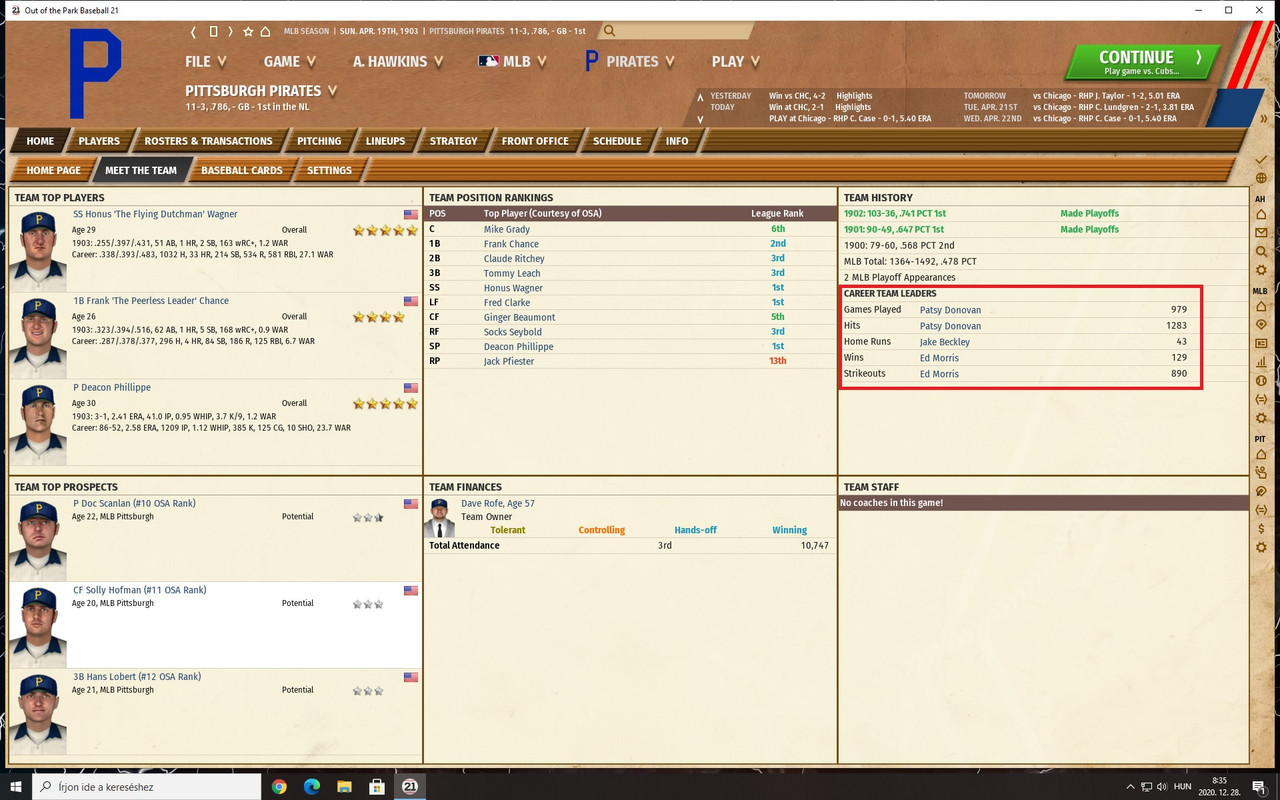Image resolution: width=1280 pixels, height=800 pixels.
Task: Open Deacon Phillippe's top player entry
Action: tap(112, 387)
